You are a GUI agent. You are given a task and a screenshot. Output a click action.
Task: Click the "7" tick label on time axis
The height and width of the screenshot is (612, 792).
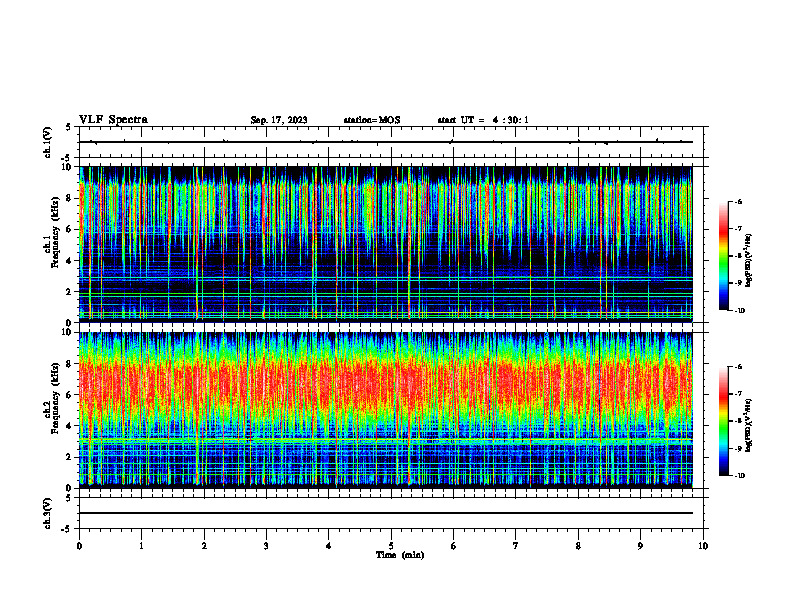(516, 546)
